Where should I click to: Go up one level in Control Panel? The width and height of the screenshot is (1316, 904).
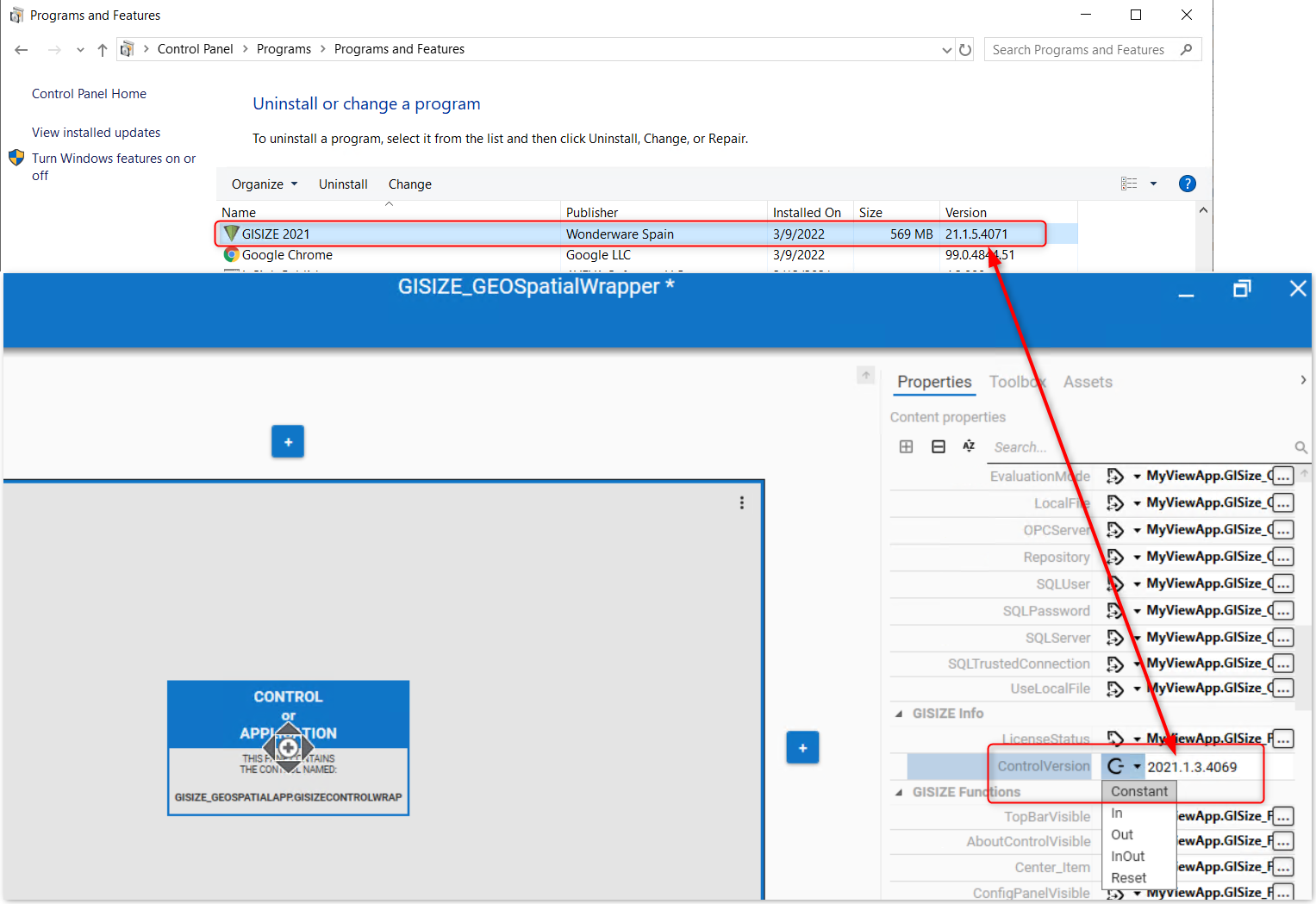tap(103, 50)
